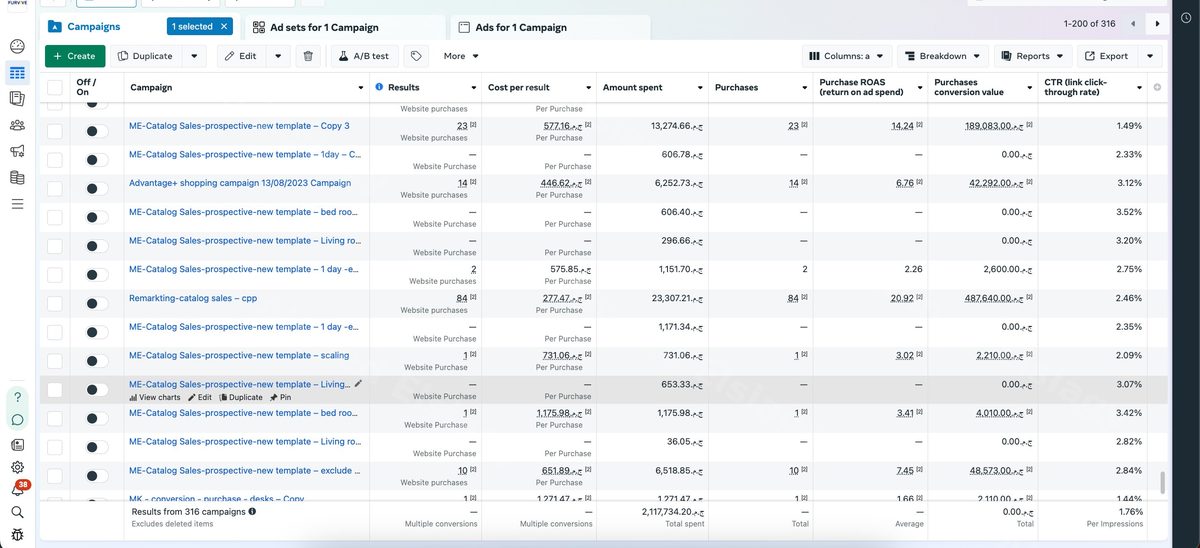The height and width of the screenshot is (548, 1200).
Task: Open the Reports dropdown
Action: [1033, 56]
